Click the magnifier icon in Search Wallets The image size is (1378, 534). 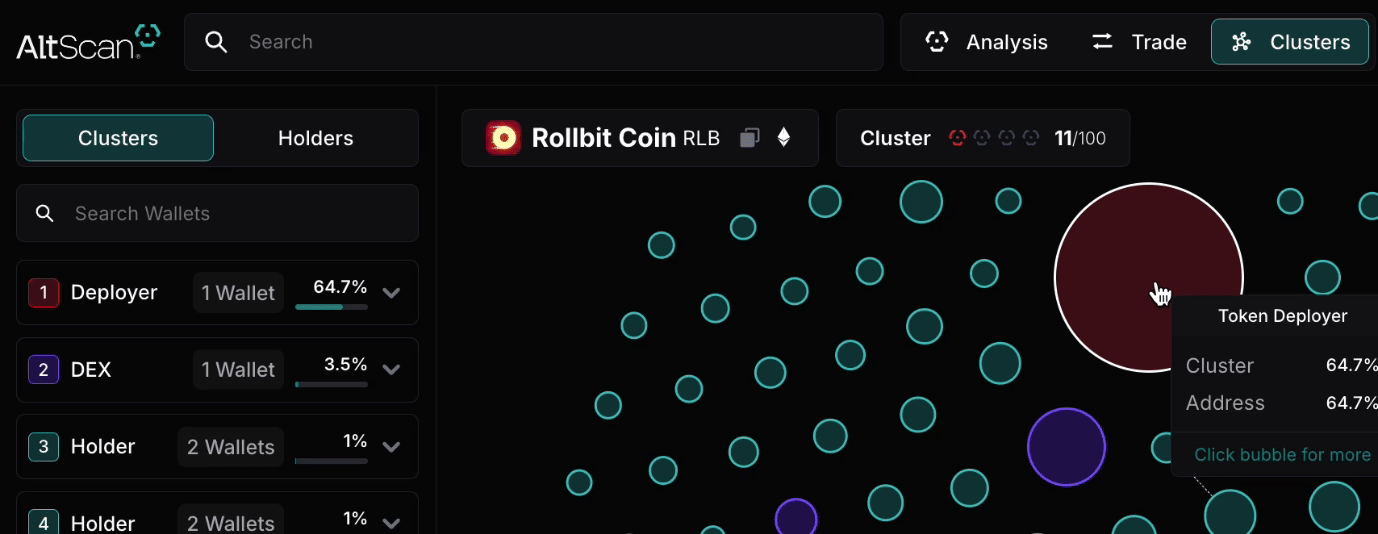pyautogui.click(x=45, y=213)
